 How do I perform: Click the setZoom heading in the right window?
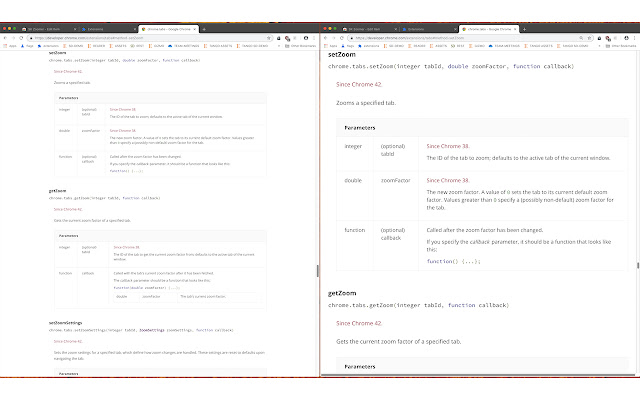pos(342,54)
